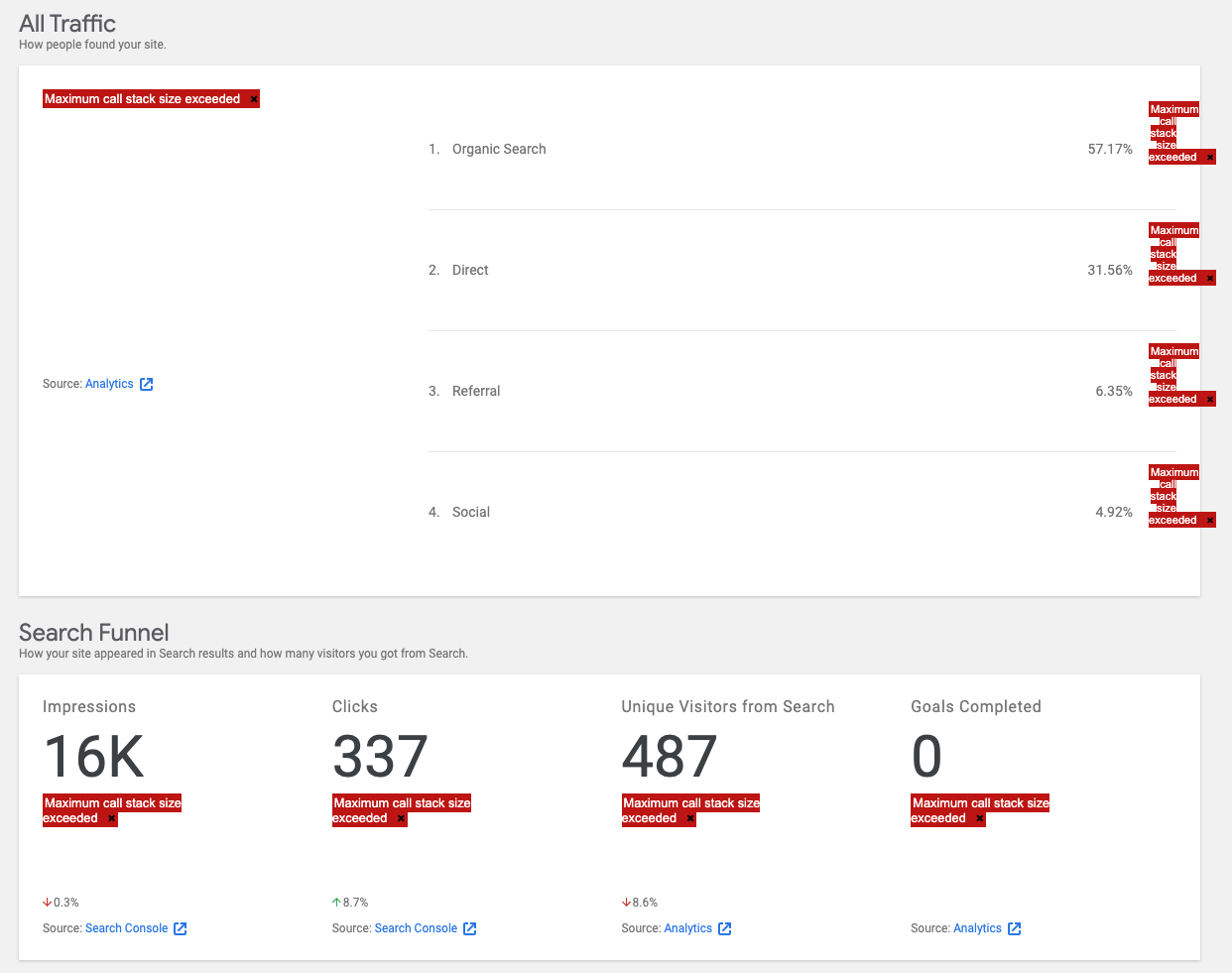This screenshot has width=1232, height=973.
Task: Click the external link icon next to Impressions' Search Console
Action: 181,928
